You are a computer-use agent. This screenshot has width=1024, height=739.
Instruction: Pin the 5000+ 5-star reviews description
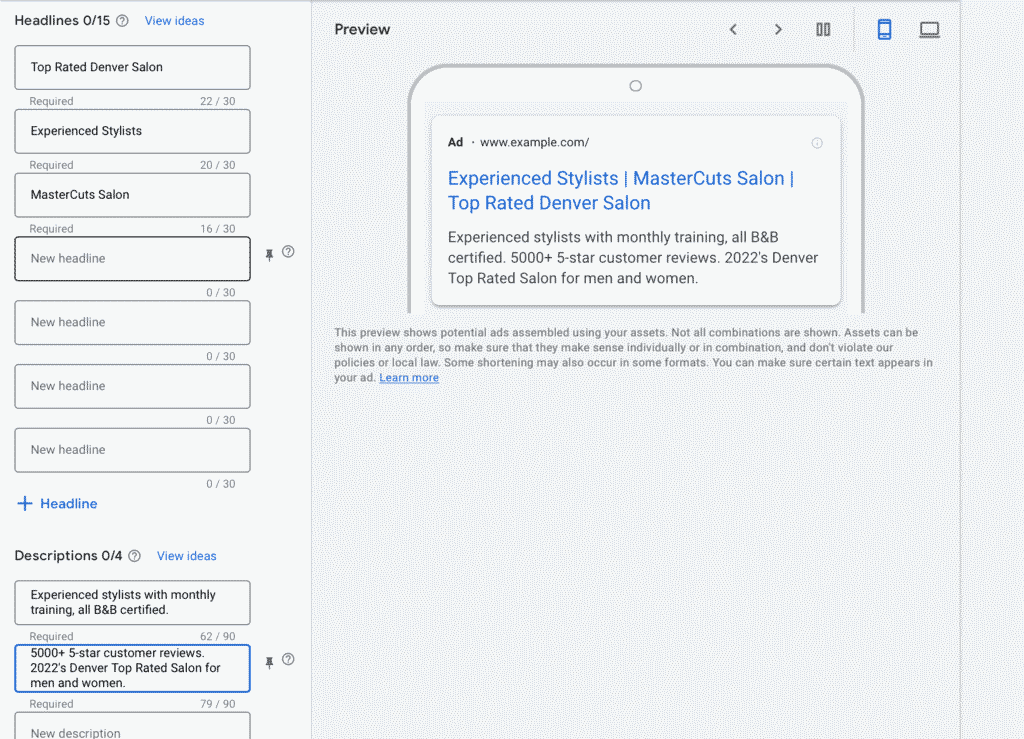269,662
